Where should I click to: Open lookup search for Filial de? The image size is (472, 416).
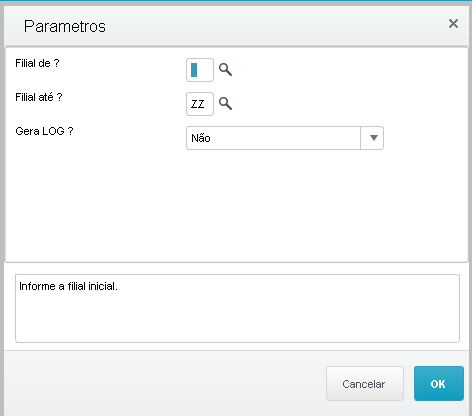tap(225, 70)
